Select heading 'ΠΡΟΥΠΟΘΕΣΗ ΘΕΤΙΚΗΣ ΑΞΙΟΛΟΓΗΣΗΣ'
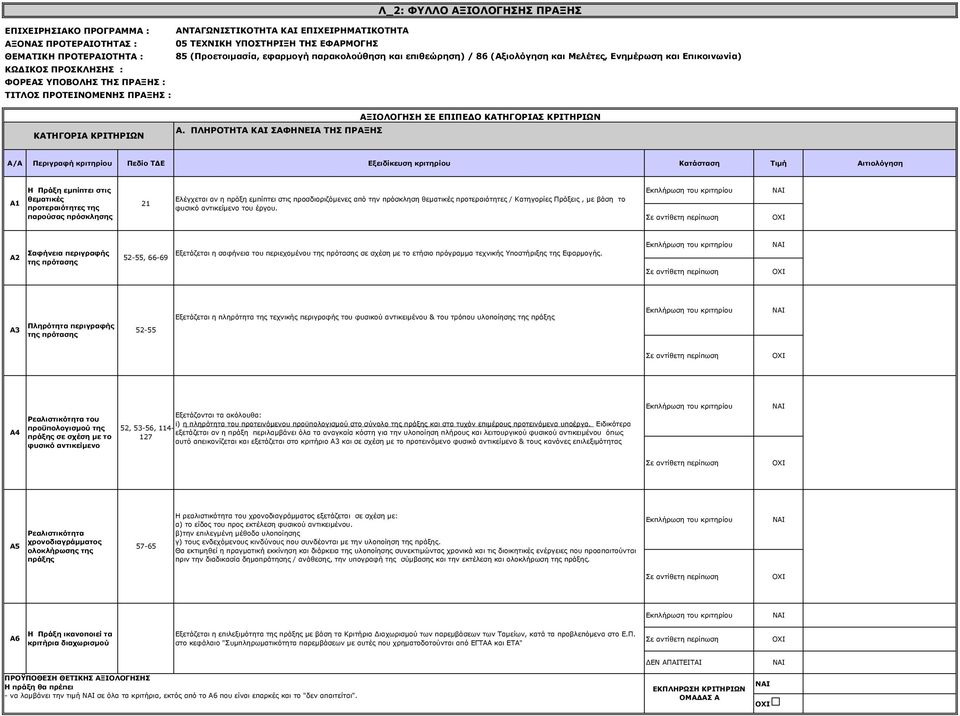 coord(77,678)
